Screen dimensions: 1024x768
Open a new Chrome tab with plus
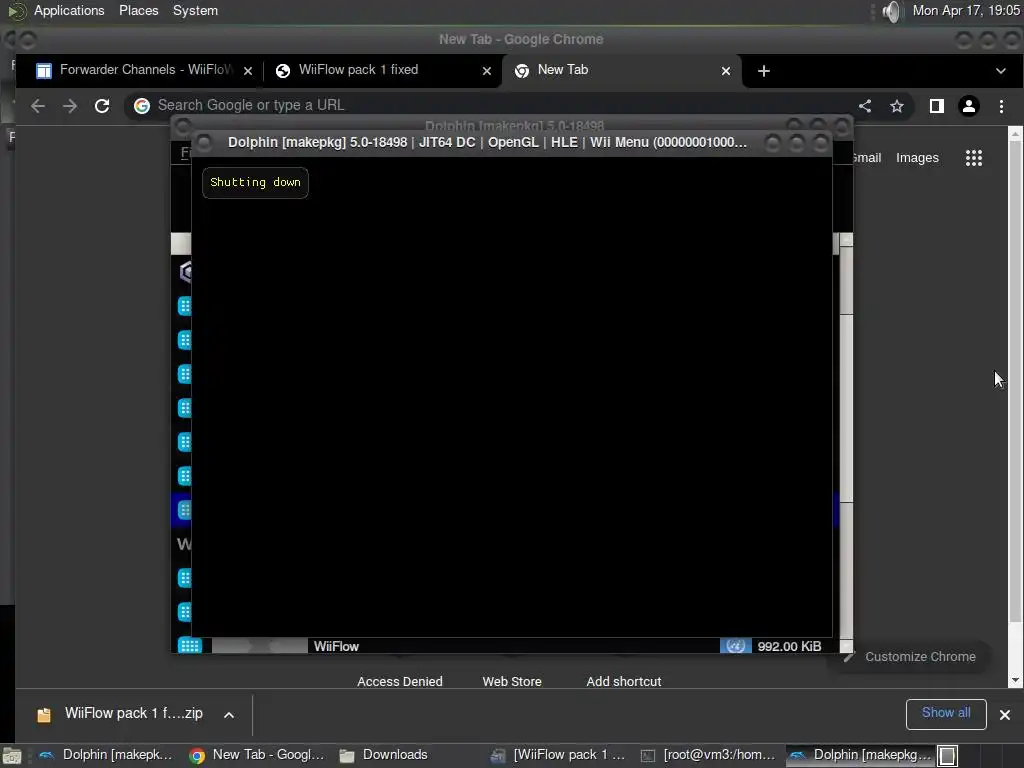(x=763, y=71)
